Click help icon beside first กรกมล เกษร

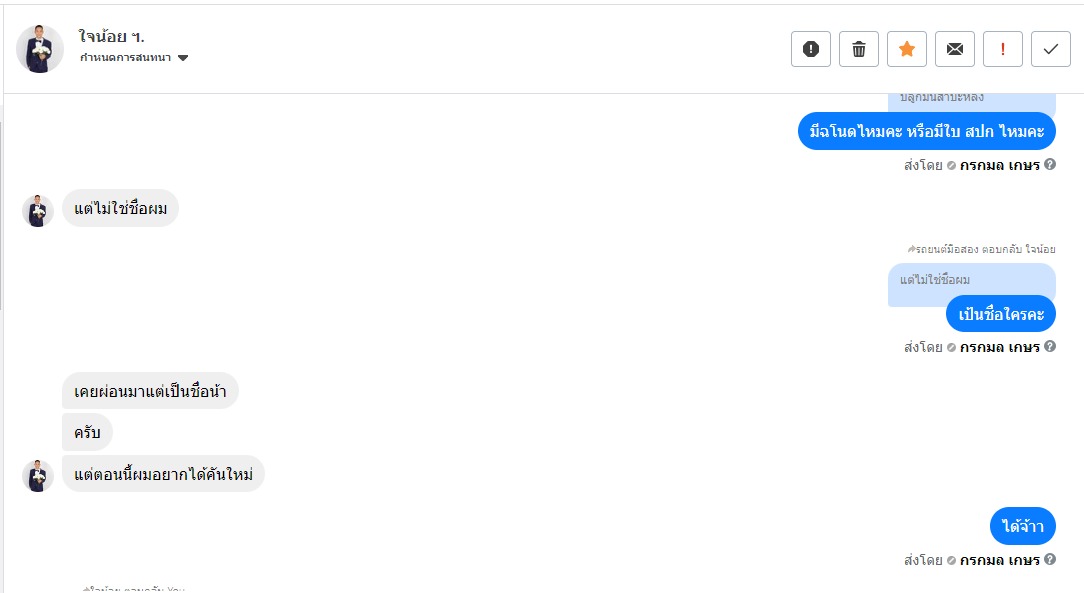1050,164
